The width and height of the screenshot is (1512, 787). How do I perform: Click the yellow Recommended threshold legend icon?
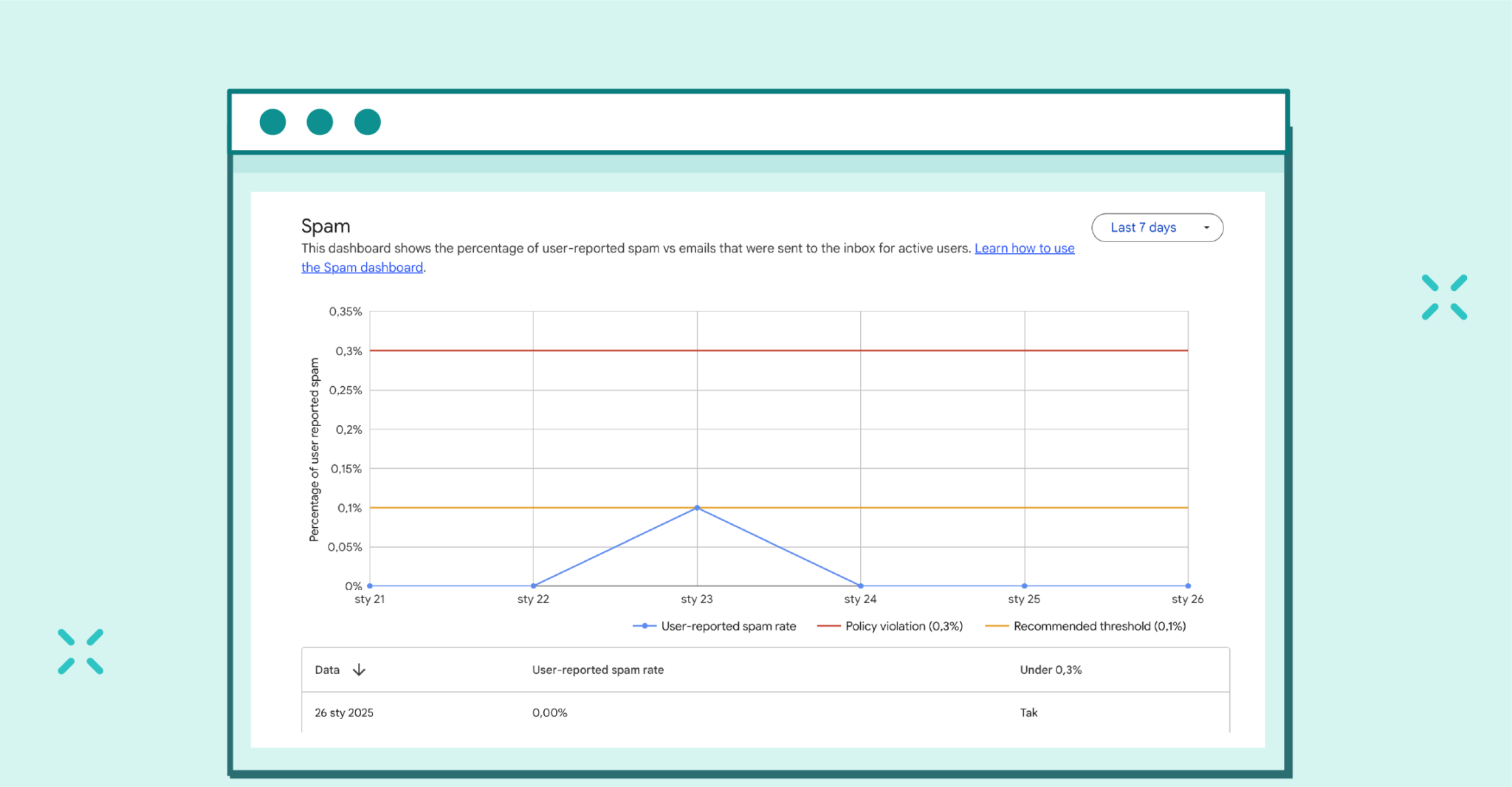click(x=996, y=625)
